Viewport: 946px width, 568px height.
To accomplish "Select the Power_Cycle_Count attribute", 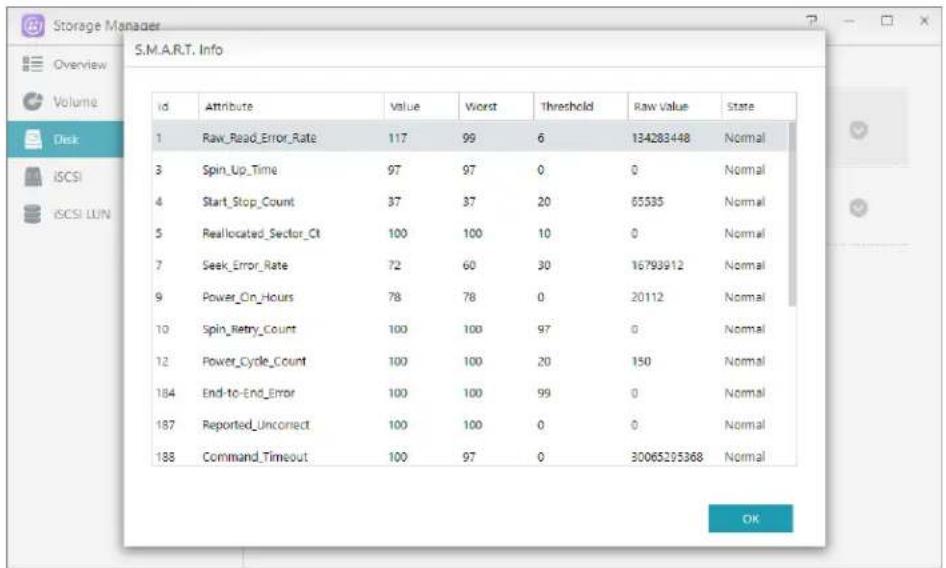I will [x=254, y=361].
